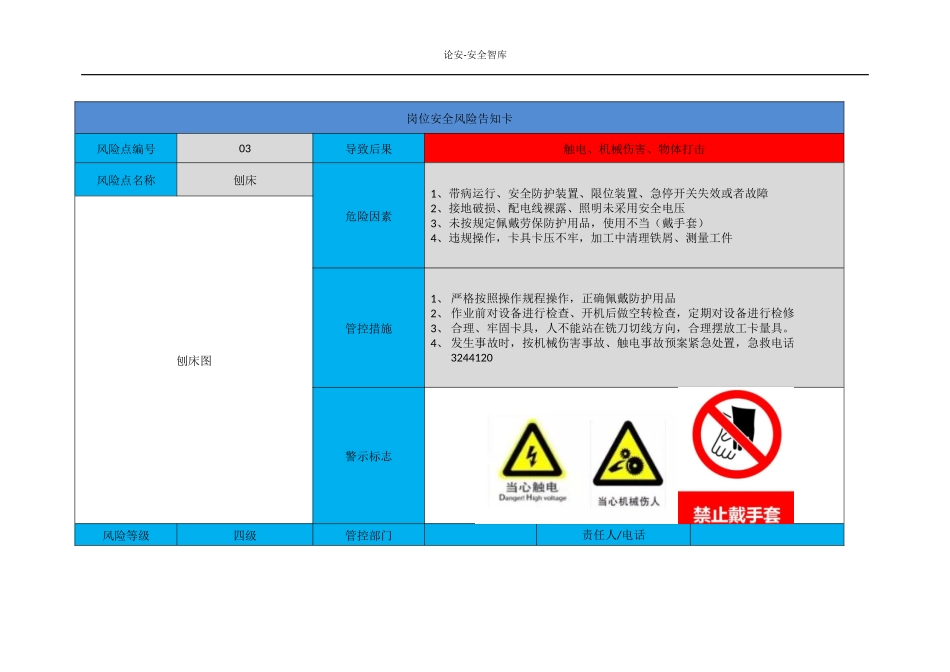Expand the 导致后果 row
Viewport: 950px width, 672px height.
click(369, 147)
